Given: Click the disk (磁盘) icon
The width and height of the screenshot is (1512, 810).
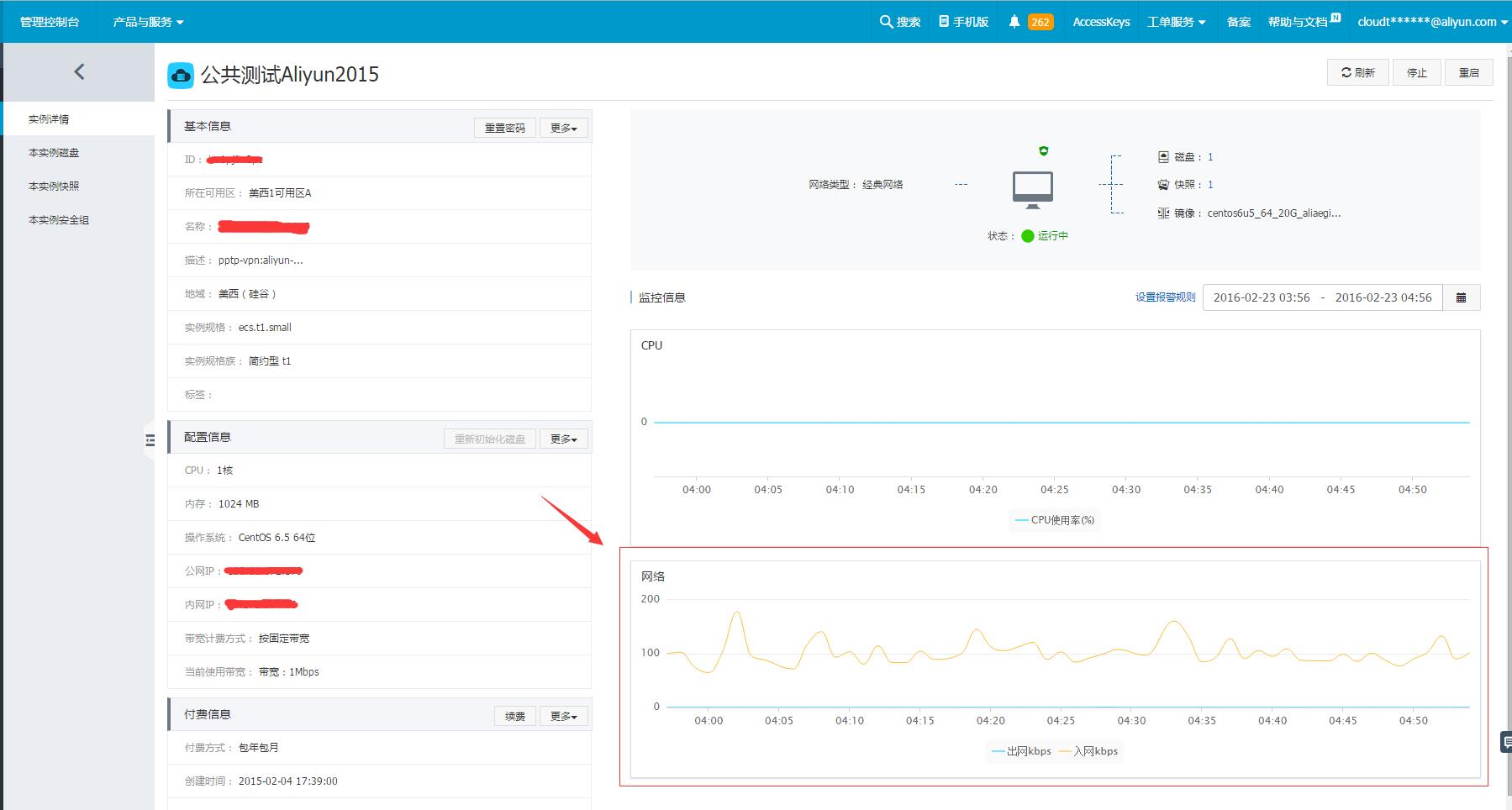Looking at the screenshot, I should point(1163,157).
